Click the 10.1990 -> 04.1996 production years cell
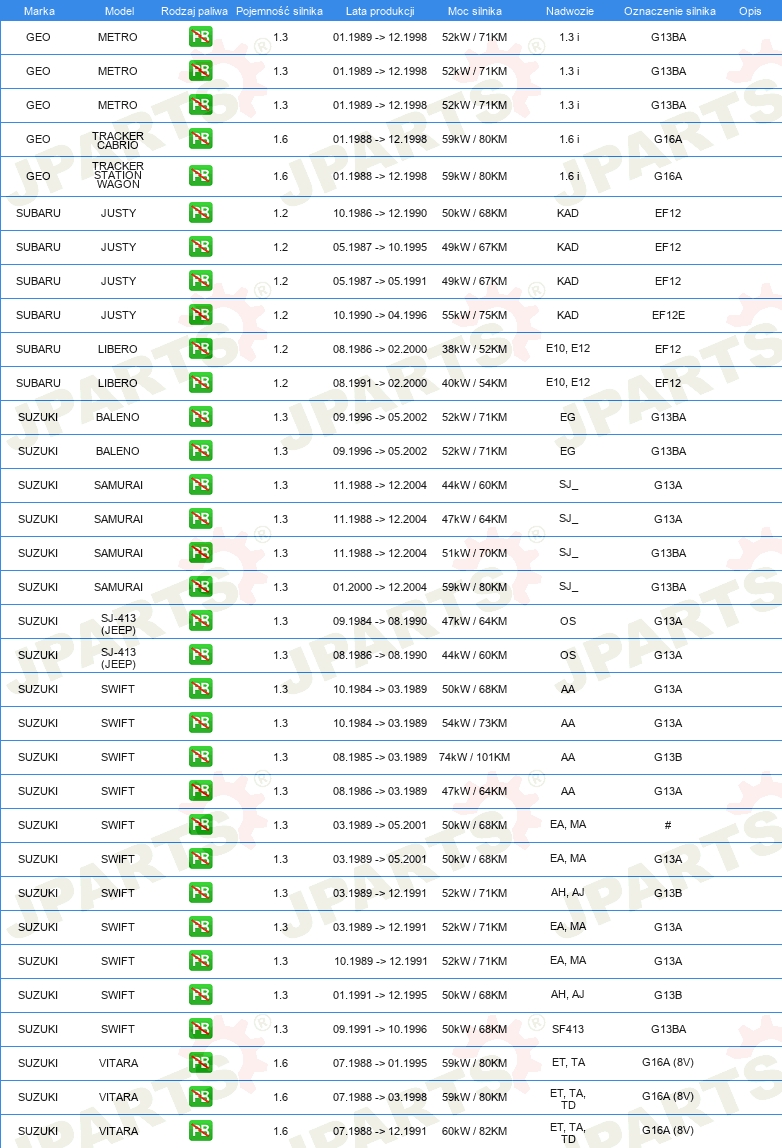 point(380,315)
